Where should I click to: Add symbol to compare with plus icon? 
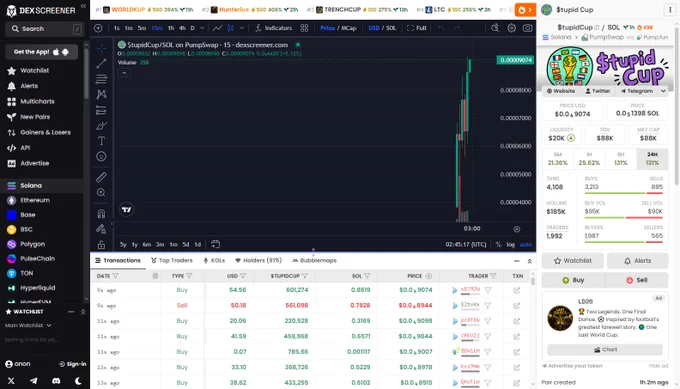pos(98,28)
